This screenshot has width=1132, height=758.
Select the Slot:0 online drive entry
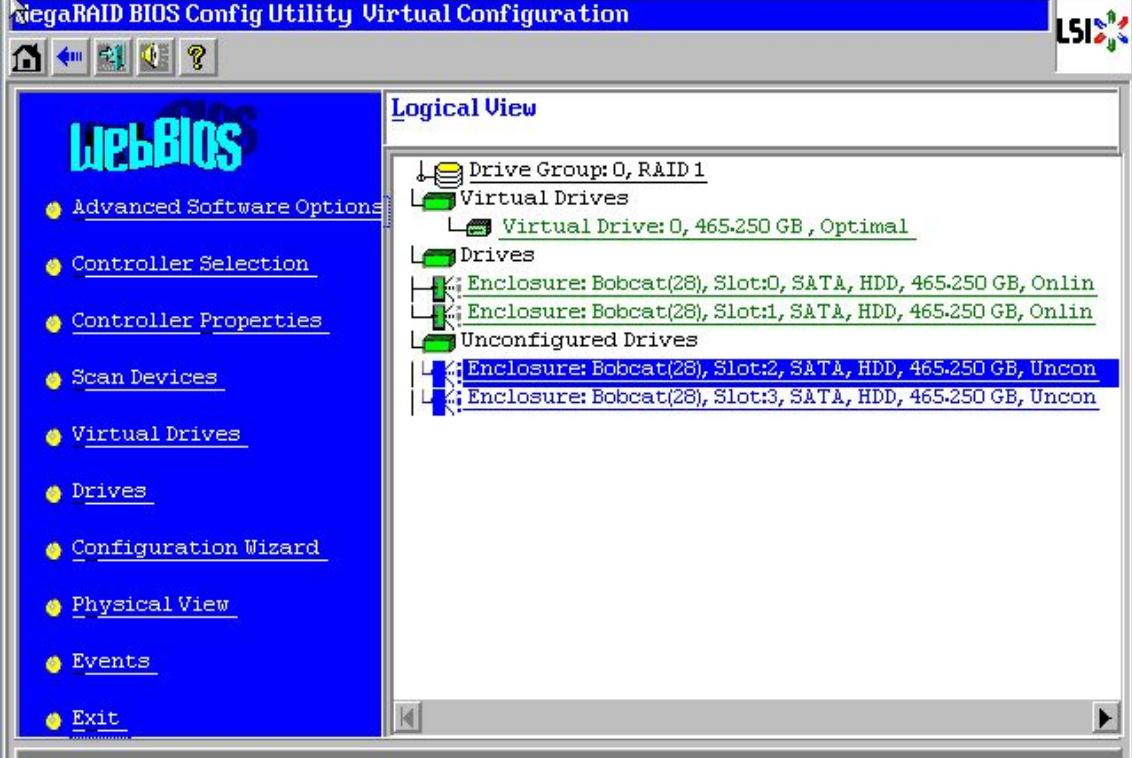[780, 284]
